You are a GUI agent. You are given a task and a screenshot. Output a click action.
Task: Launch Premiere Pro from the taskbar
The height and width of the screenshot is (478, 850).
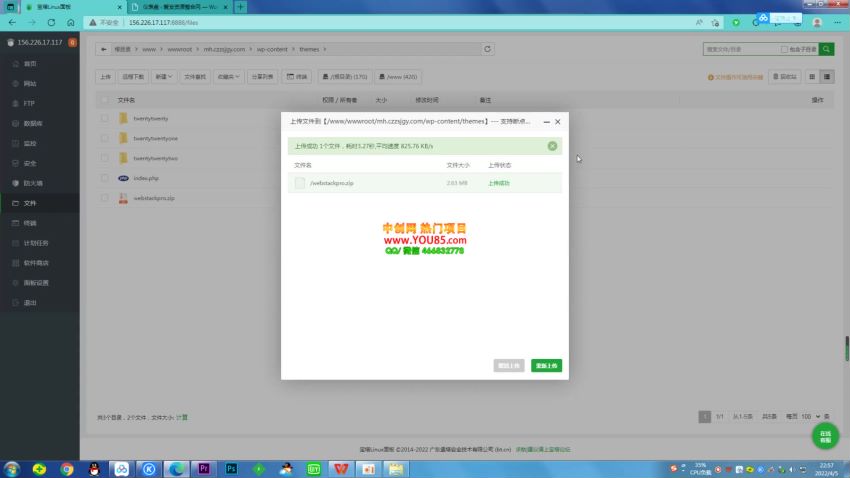pos(204,468)
